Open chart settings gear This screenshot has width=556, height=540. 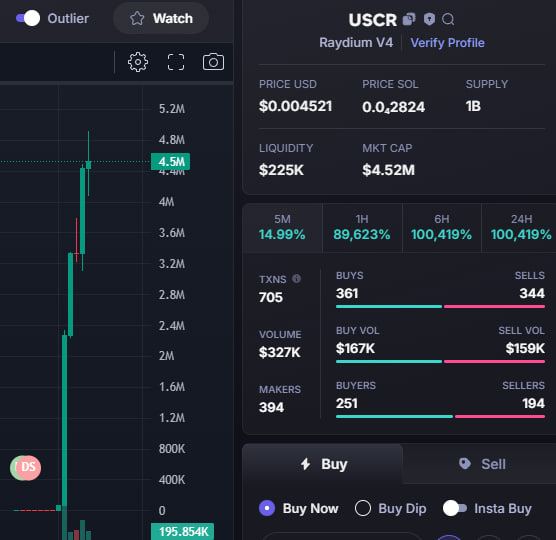pyautogui.click(x=138, y=62)
